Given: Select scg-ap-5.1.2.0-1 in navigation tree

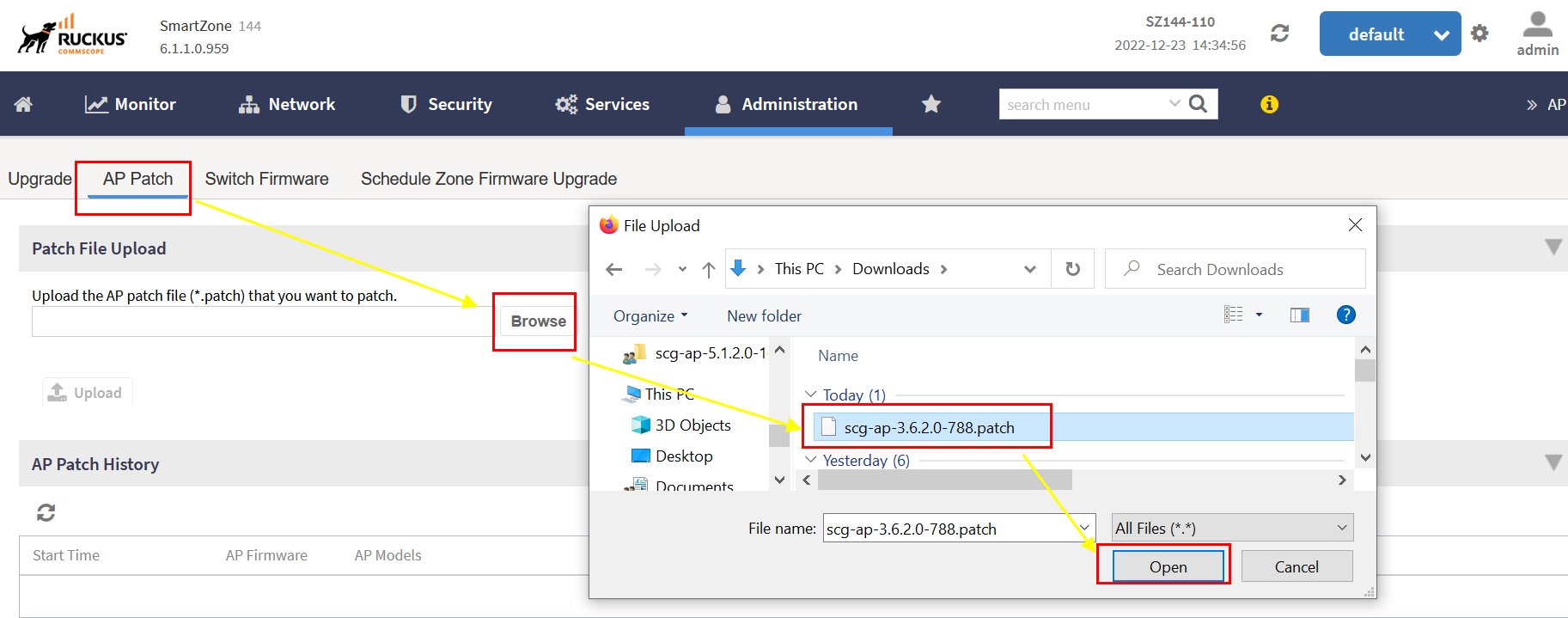Looking at the screenshot, I should pos(694,353).
